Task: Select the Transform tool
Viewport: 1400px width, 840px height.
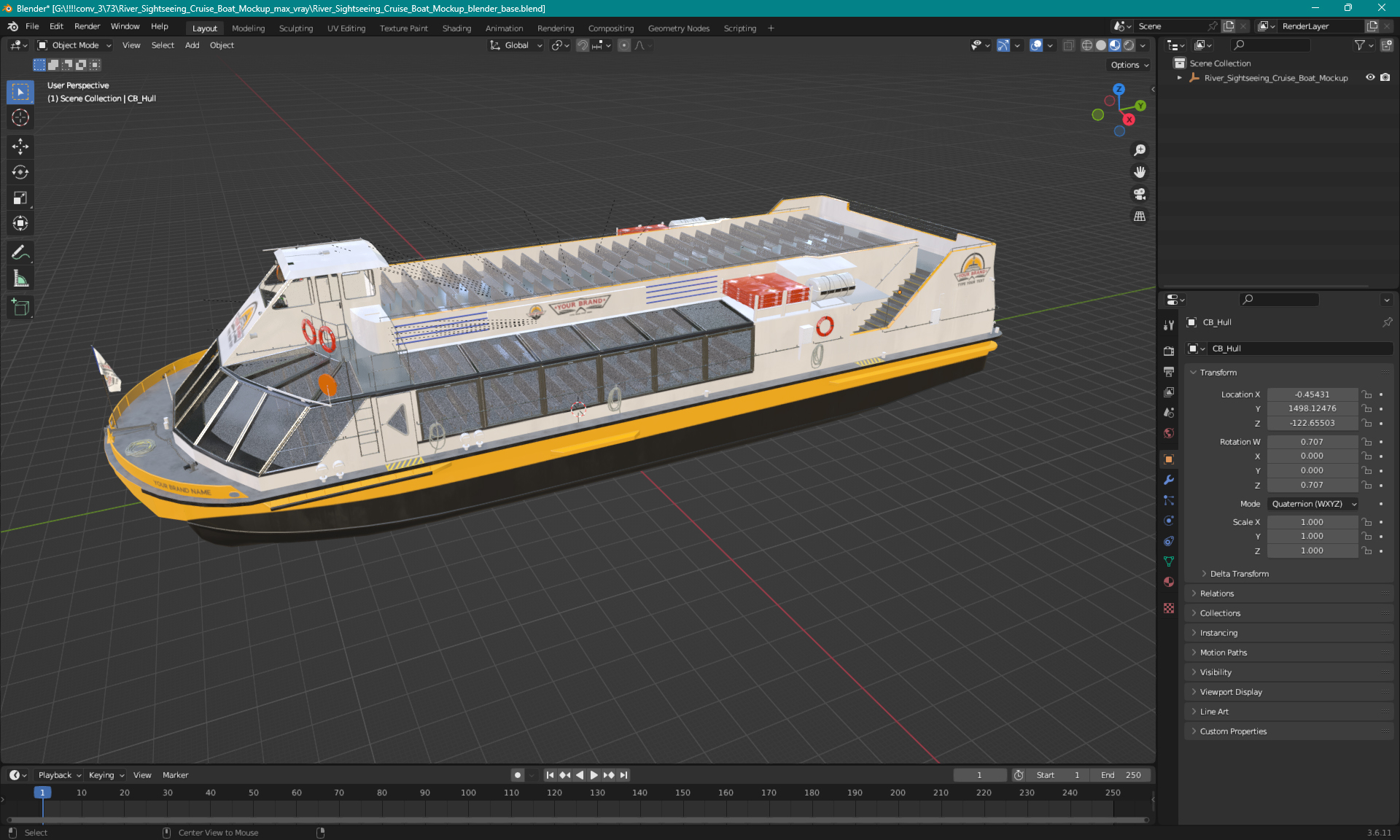Action: pyautogui.click(x=20, y=223)
